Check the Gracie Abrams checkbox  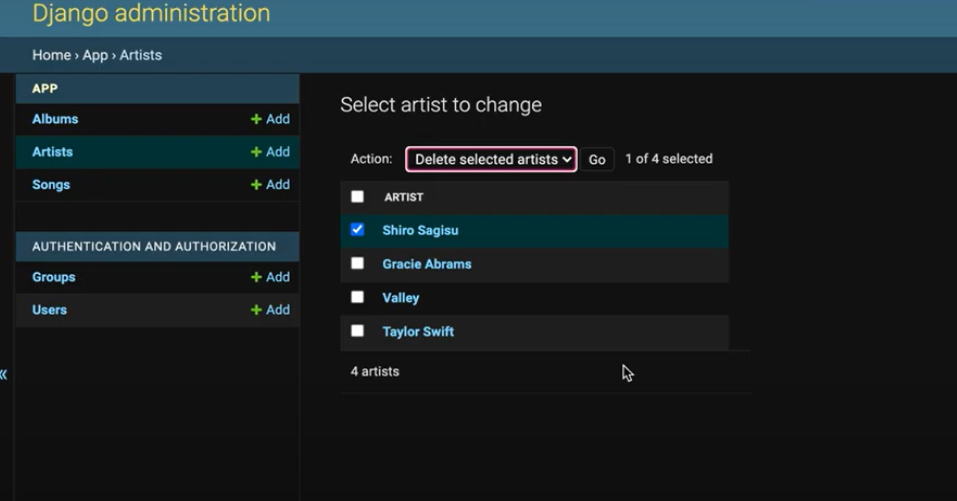point(358,263)
